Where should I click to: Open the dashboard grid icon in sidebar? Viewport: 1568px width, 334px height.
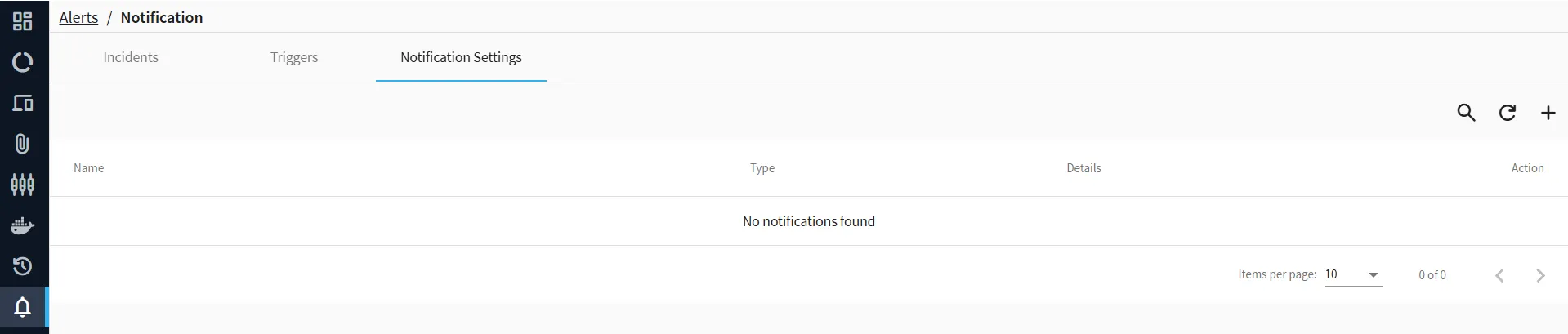23,21
